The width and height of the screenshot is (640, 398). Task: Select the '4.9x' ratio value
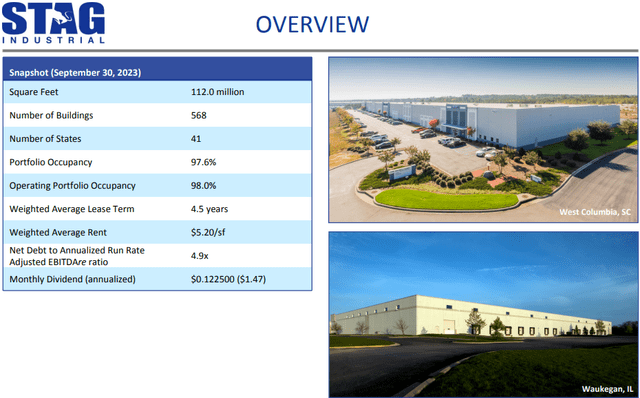click(x=200, y=256)
